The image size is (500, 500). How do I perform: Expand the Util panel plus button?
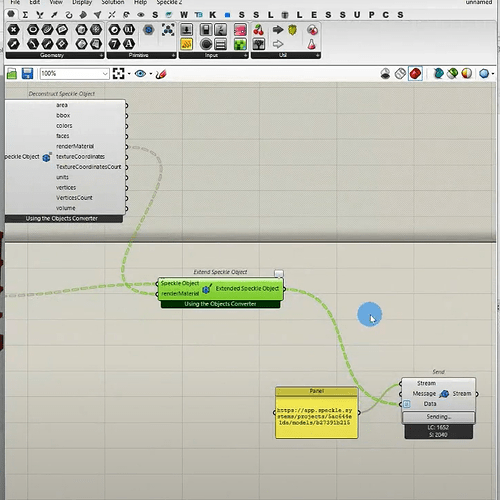pos(318,55)
